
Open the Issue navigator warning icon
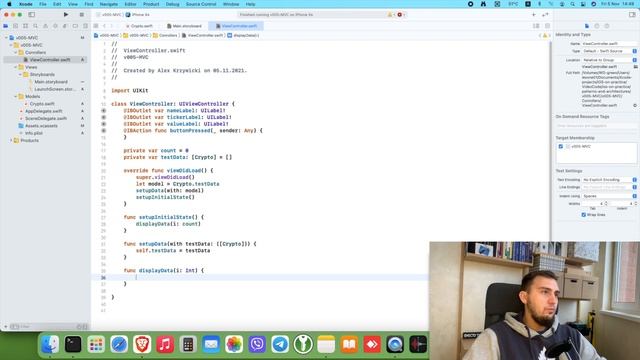point(45,26)
